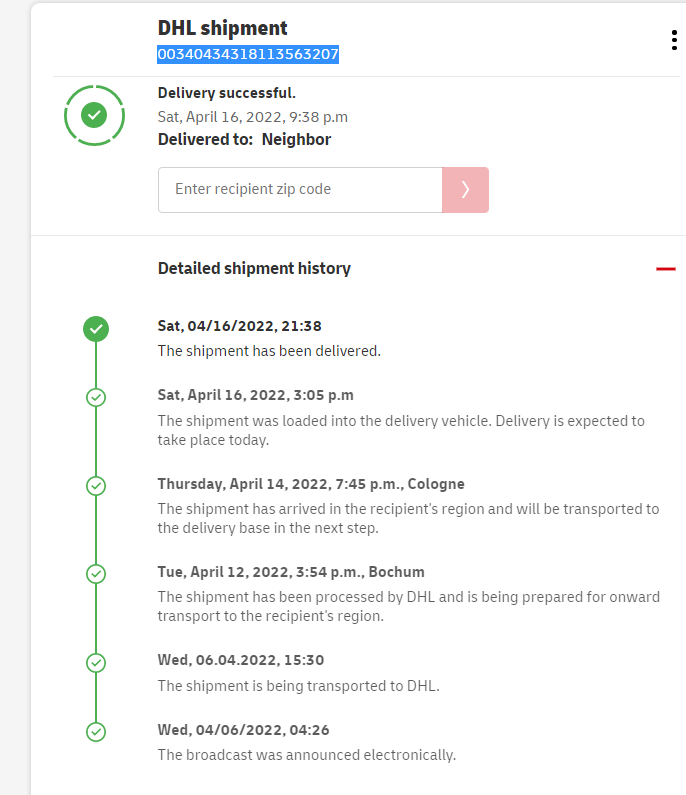Image resolution: width=686 pixels, height=795 pixels.
Task: Collapse the detailed shipment history section
Action: (x=666, y=269)
